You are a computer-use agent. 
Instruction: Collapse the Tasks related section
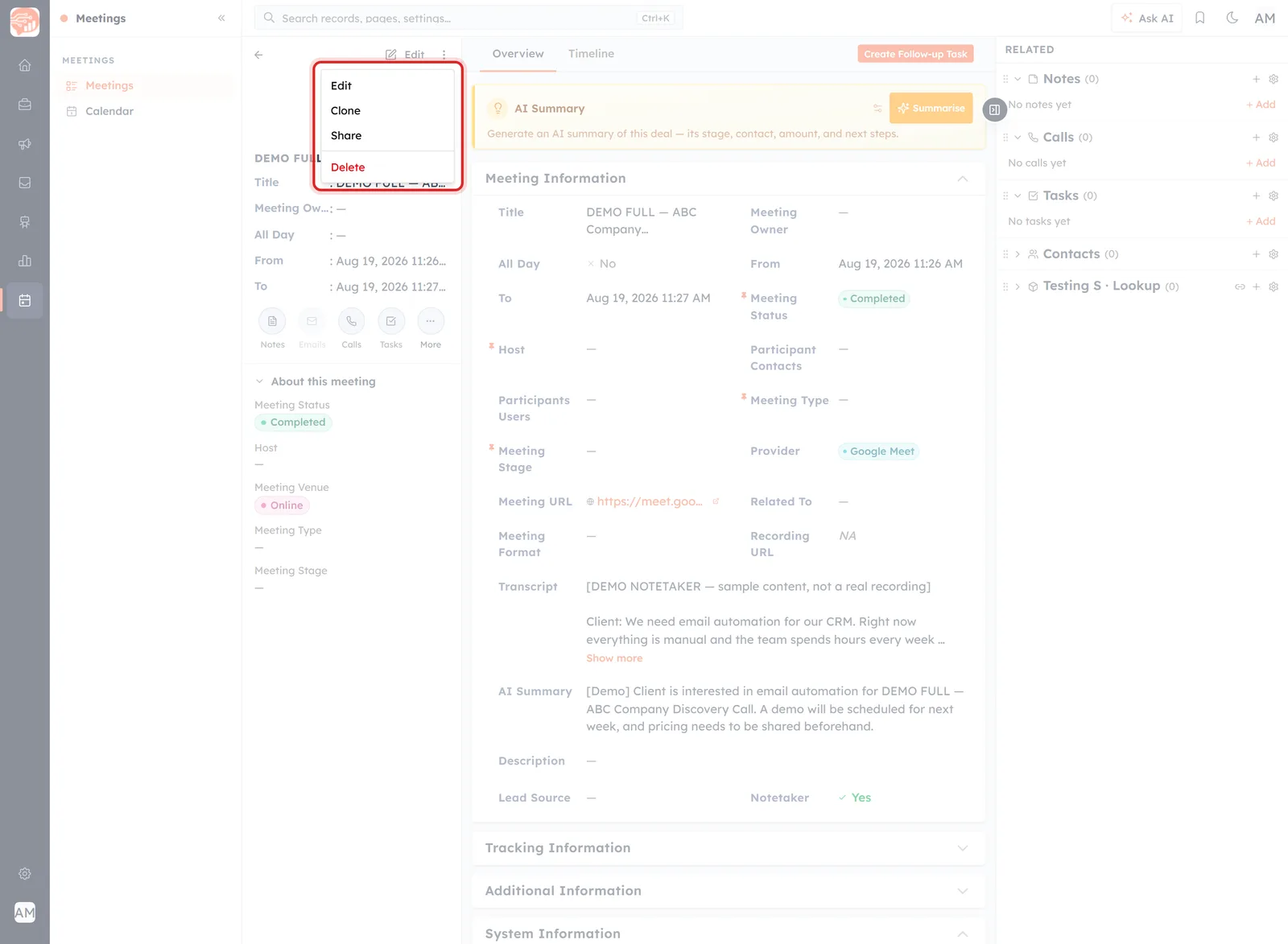[x=1018, y=196]
